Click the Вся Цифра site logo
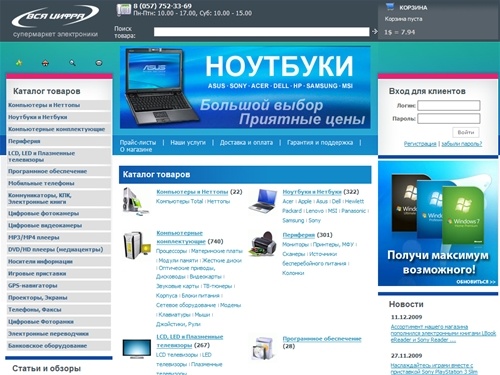The height and width of the screenshot is (375, 500). [55, 16]
